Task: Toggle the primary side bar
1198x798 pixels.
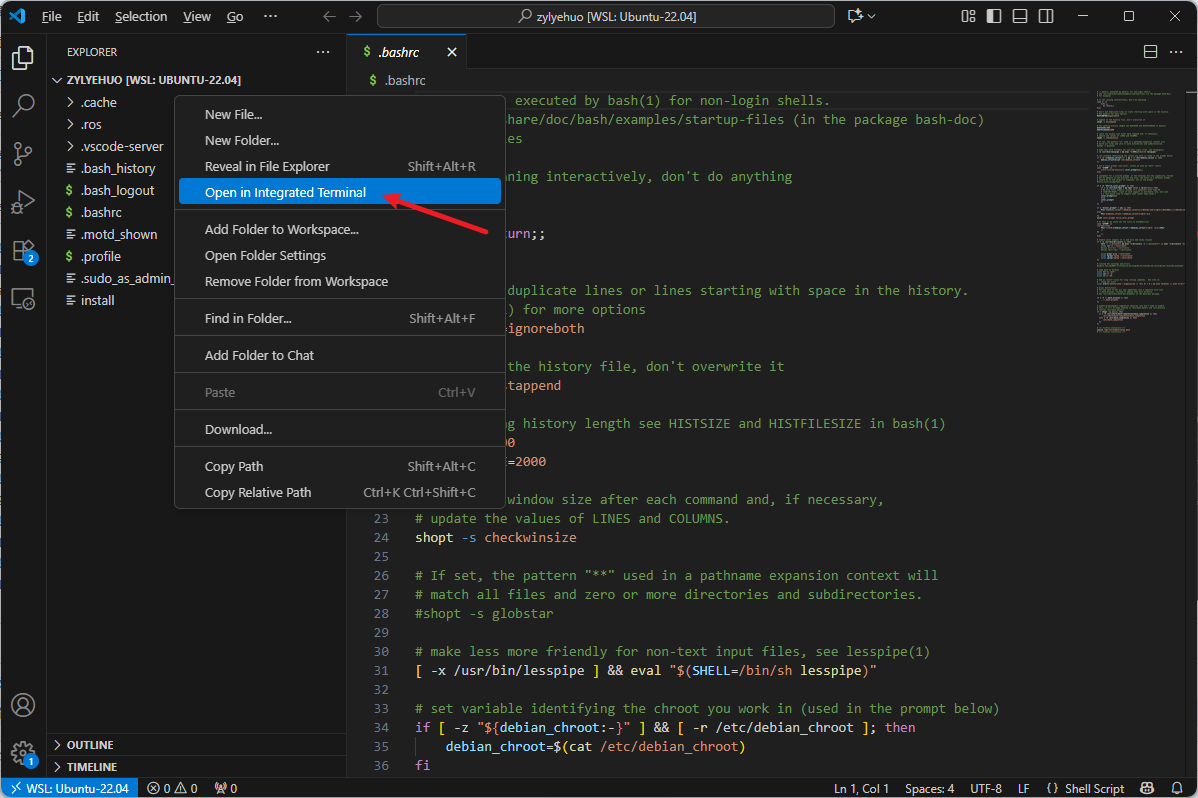Action: 994,16
